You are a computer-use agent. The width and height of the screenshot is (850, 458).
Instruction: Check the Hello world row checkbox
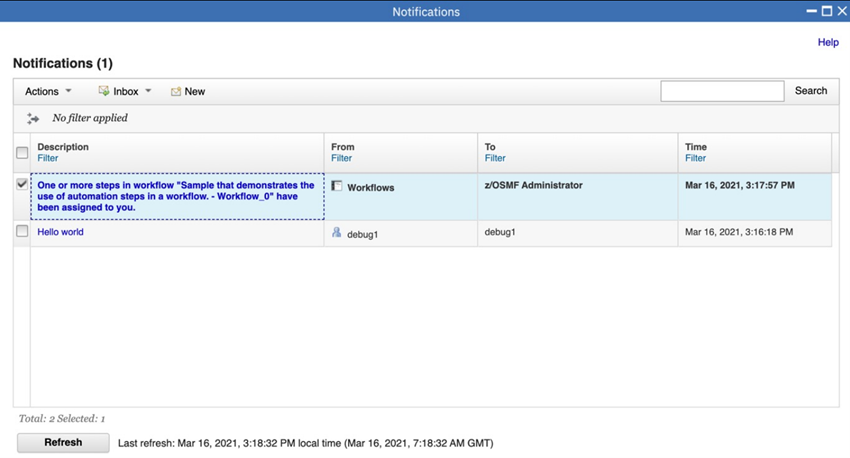(22, 231)
